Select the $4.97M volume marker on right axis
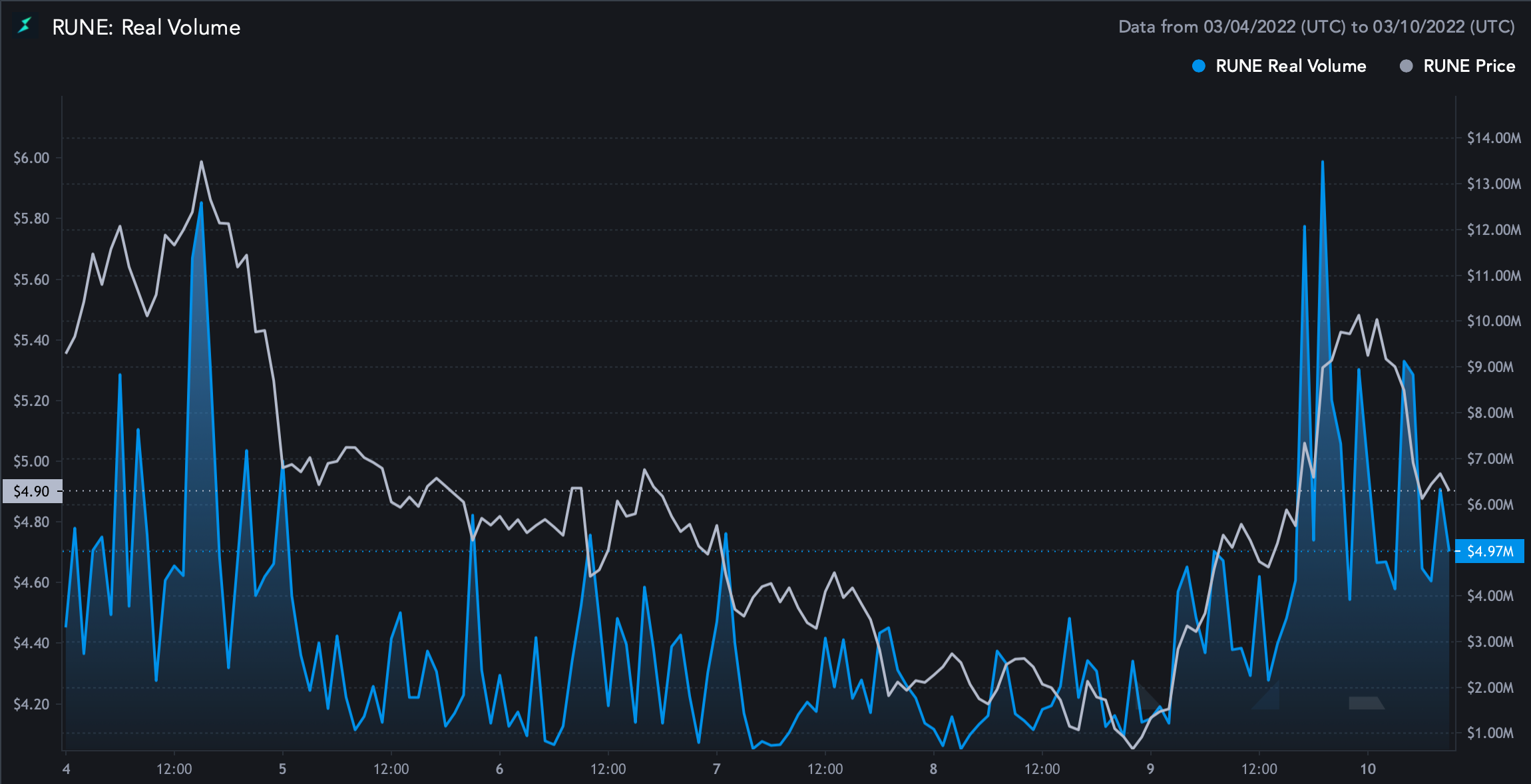Image resolution: width=1531 pixels, height=784 pixels. click(1490, 551)
